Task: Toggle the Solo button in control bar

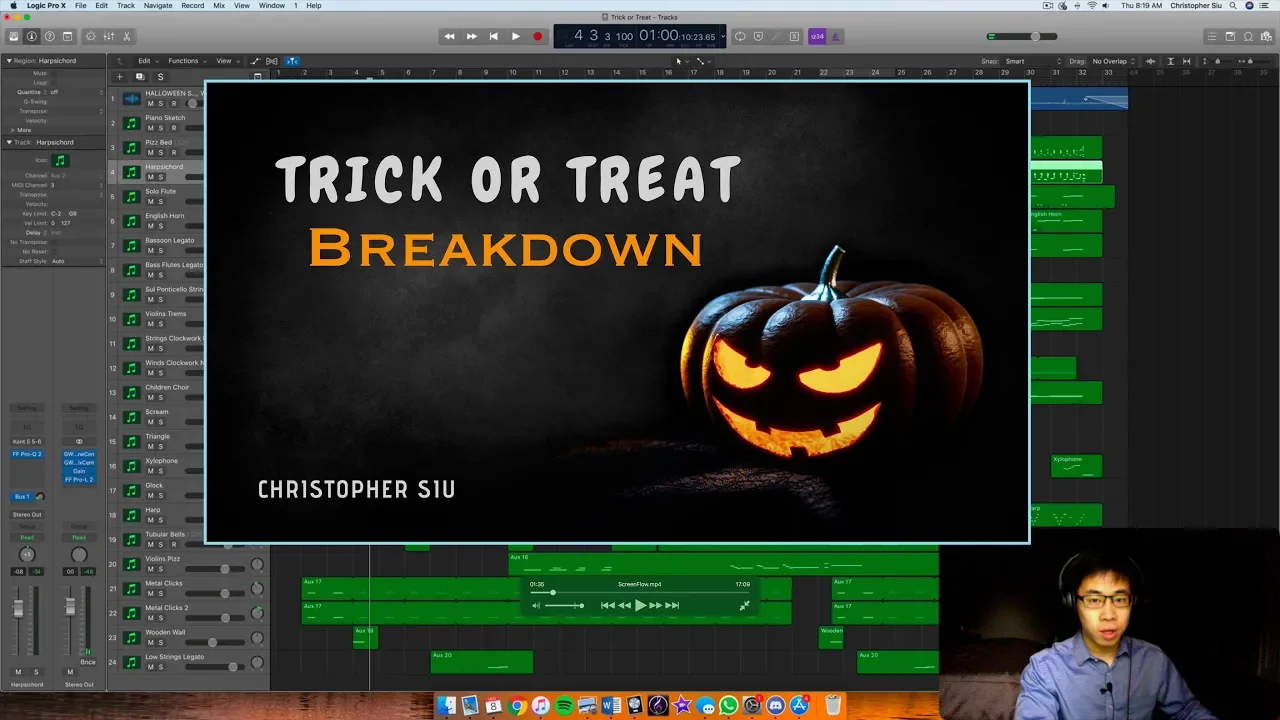Action: [x=794, y=36]
